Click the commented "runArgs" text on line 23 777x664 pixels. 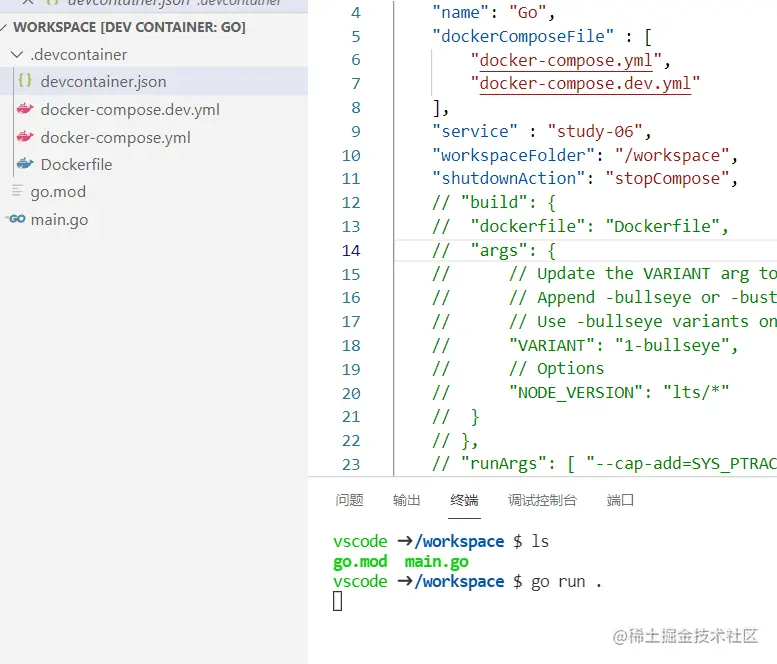504,463
